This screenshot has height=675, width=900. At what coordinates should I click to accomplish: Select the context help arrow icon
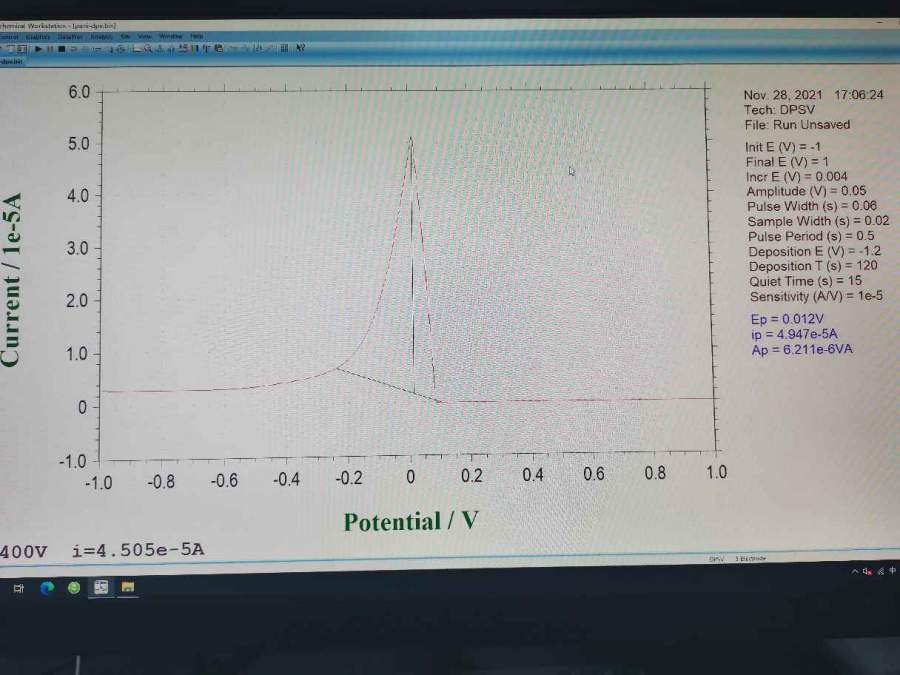coord(300,47)
